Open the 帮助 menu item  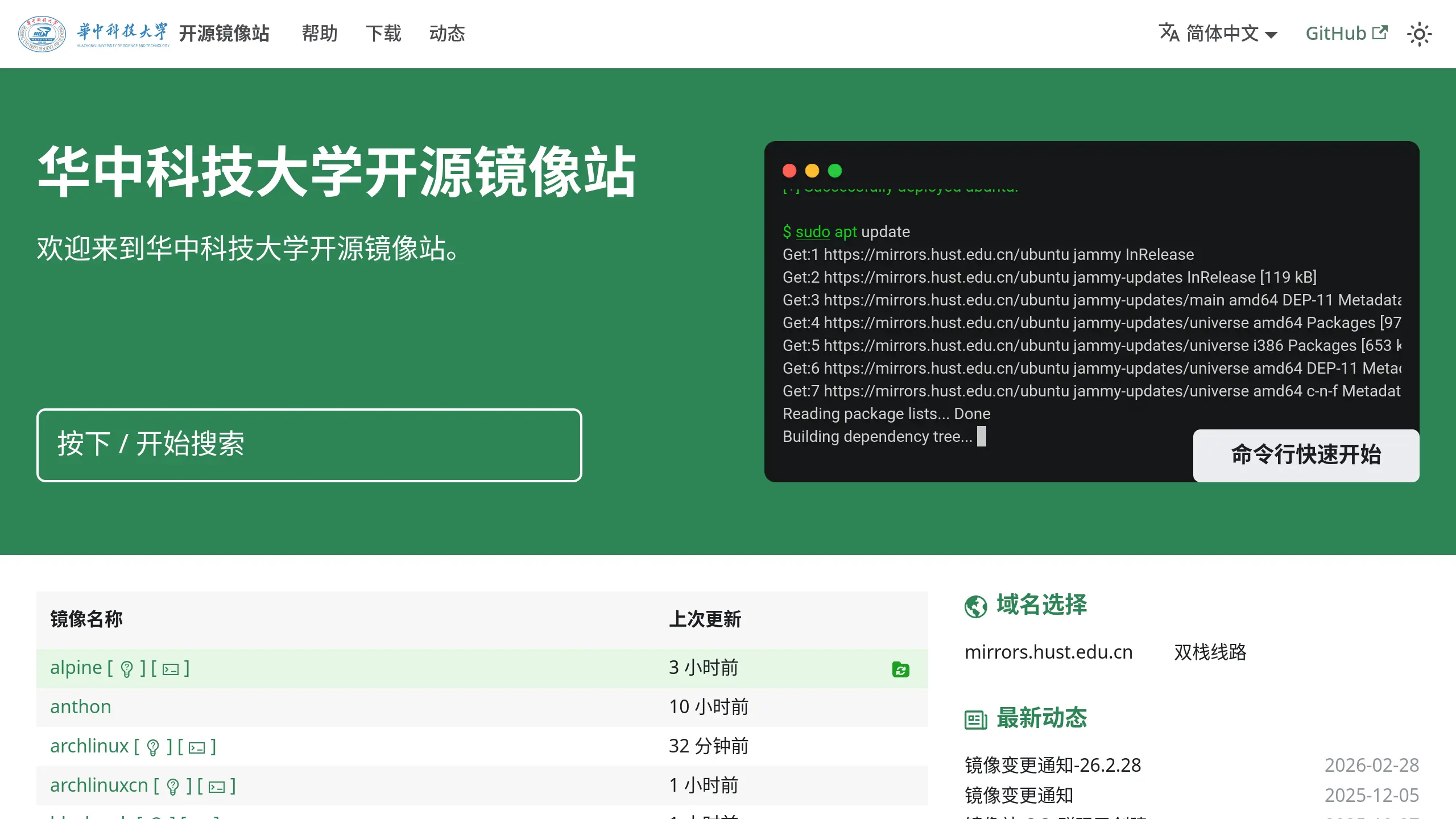[320, 34]
